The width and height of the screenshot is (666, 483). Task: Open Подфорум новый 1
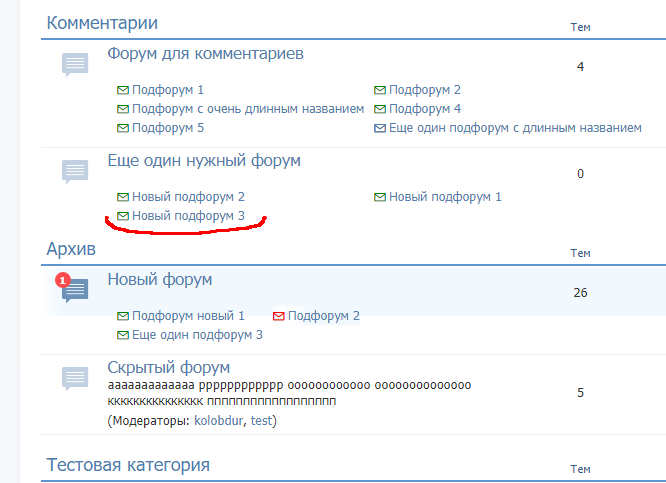tap(188, 316)
